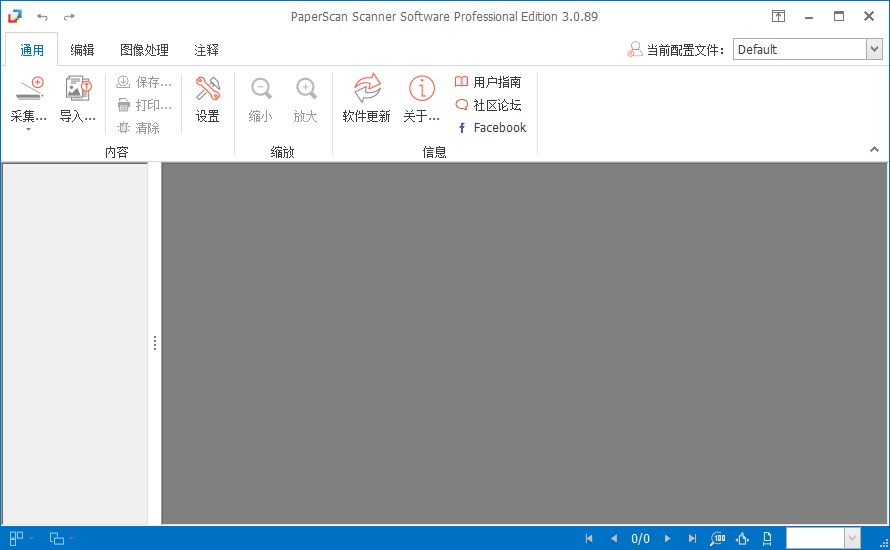This screenshot has height=550, width=890.
Task: Click the ribbon display options icon
Action: click(779, 16)
